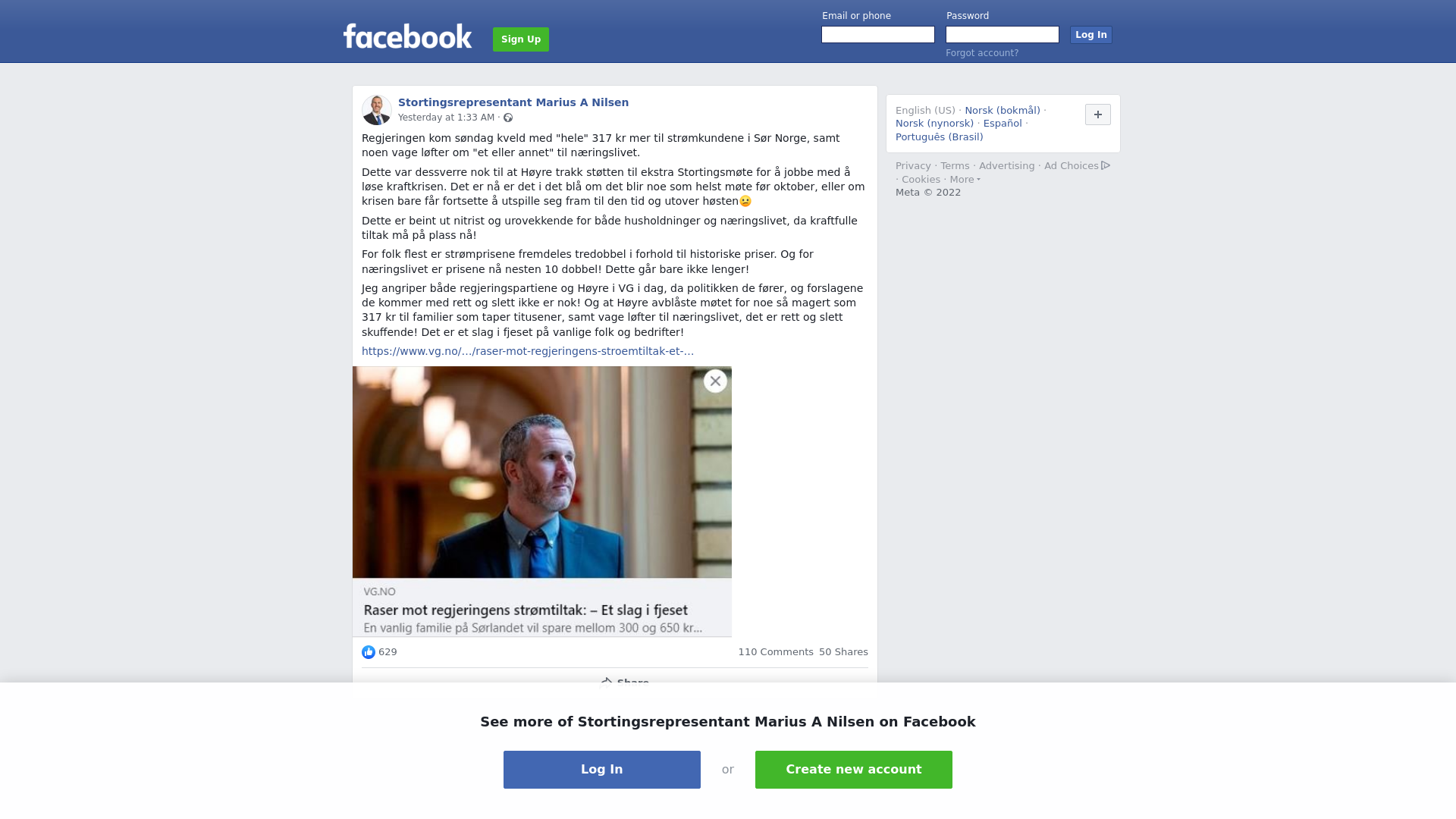1456x819 pixels.
Task: Switch language to Norsk (bokmål)
Action: pos(1003,111)
